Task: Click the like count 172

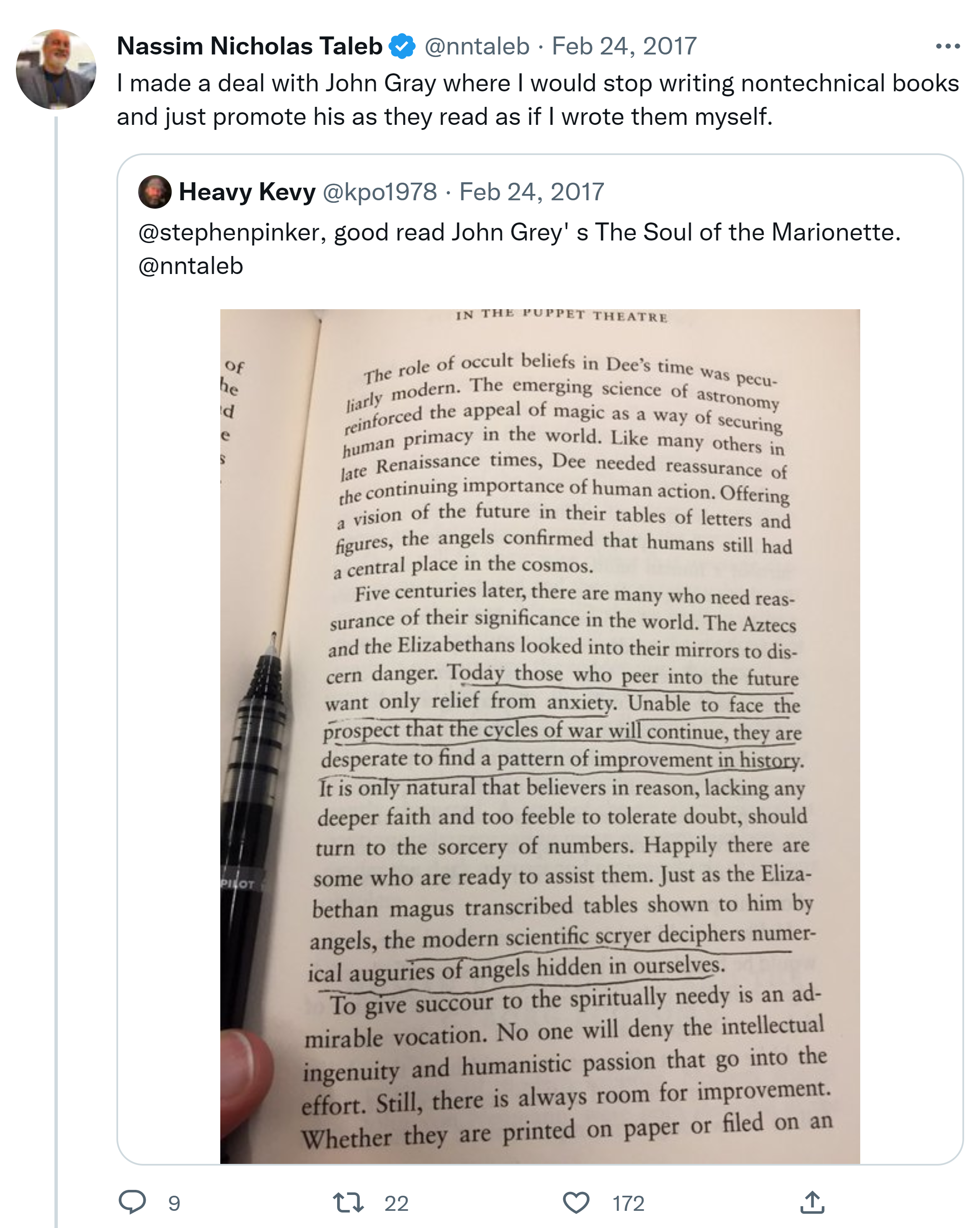Action: (628, 1204)
